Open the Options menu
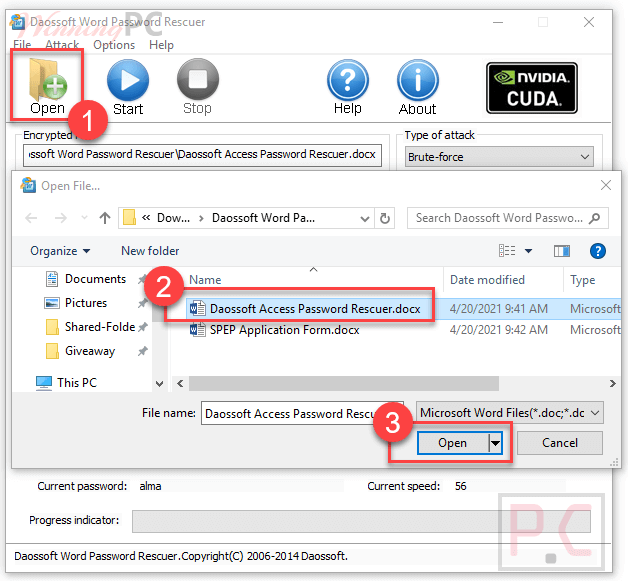Viewport: 628px width, 581px height. [x=114, y=44]
